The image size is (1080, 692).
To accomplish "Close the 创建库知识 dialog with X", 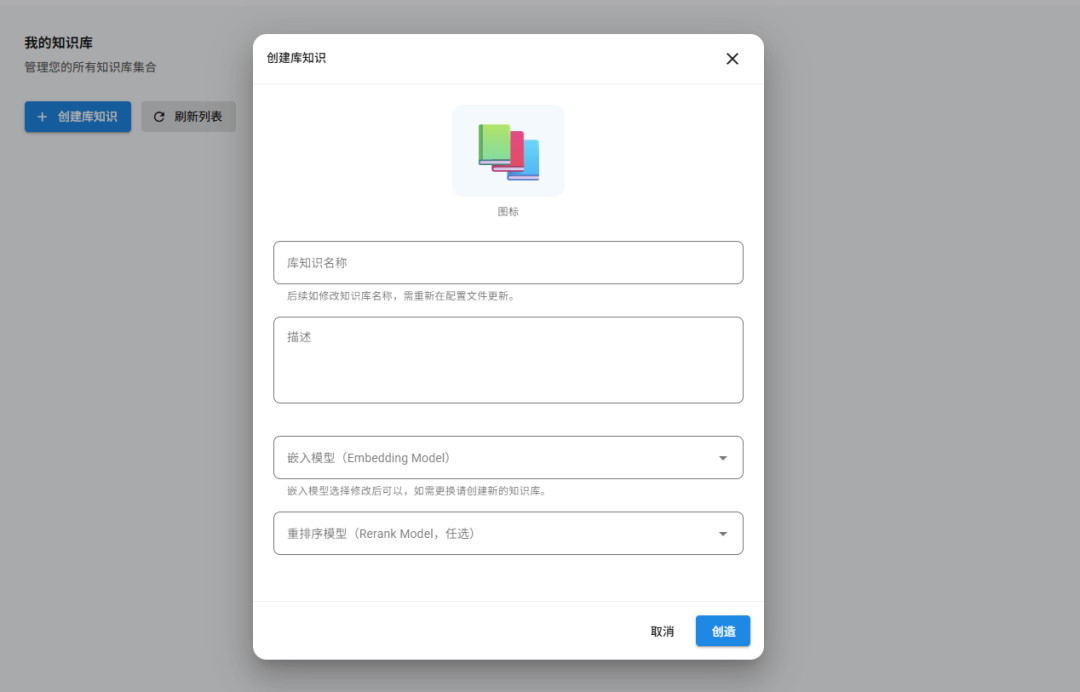I will (732, 59).
